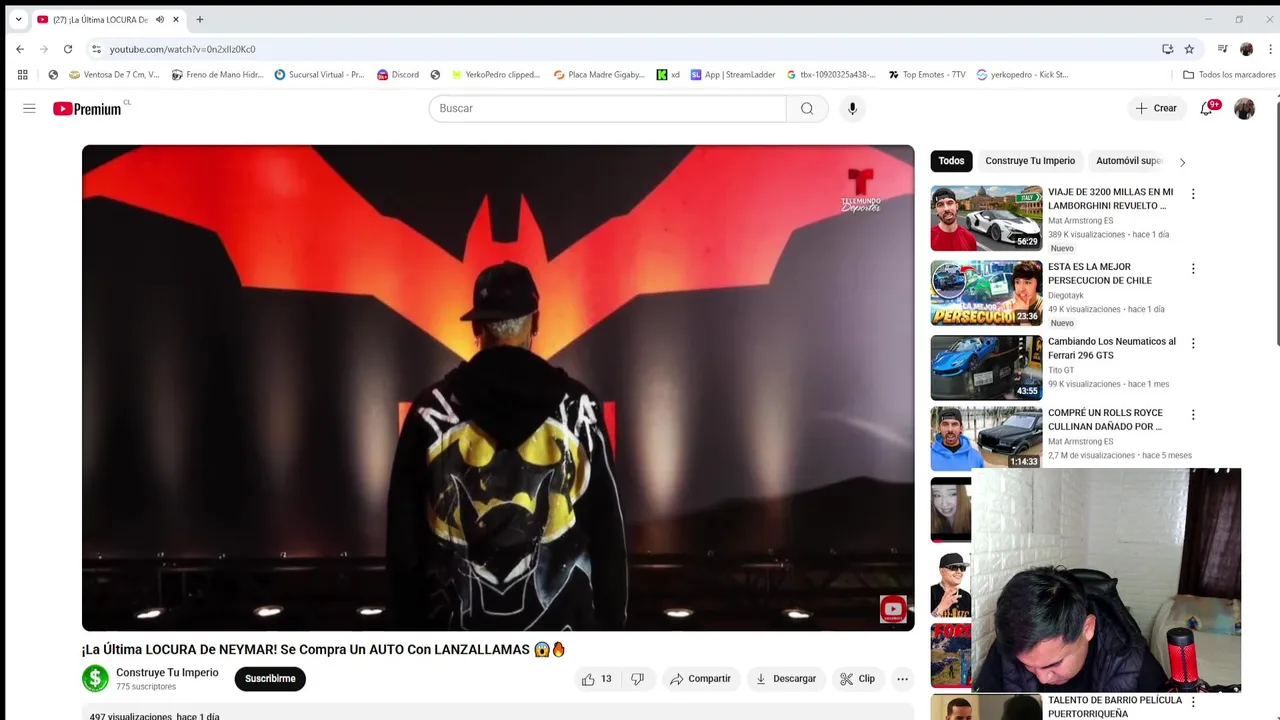Screen dimensions: 1280x720
Task: Click the Descargar button
Action: (x=785, y=679)
